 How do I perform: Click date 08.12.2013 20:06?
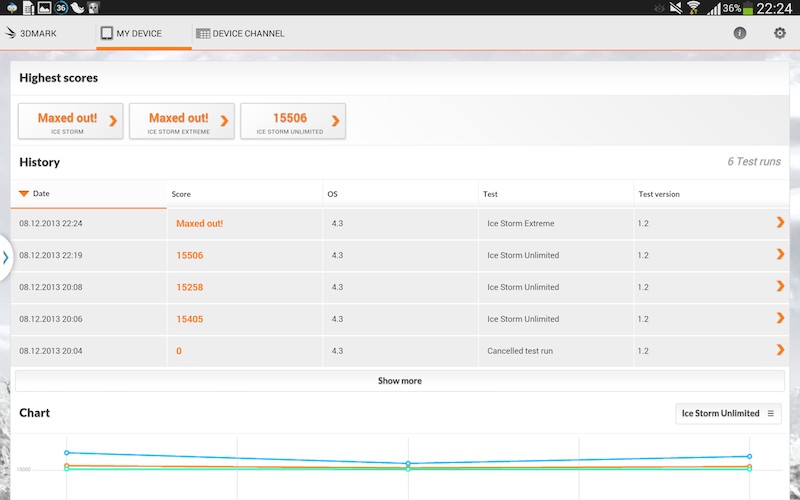point(51,319)
